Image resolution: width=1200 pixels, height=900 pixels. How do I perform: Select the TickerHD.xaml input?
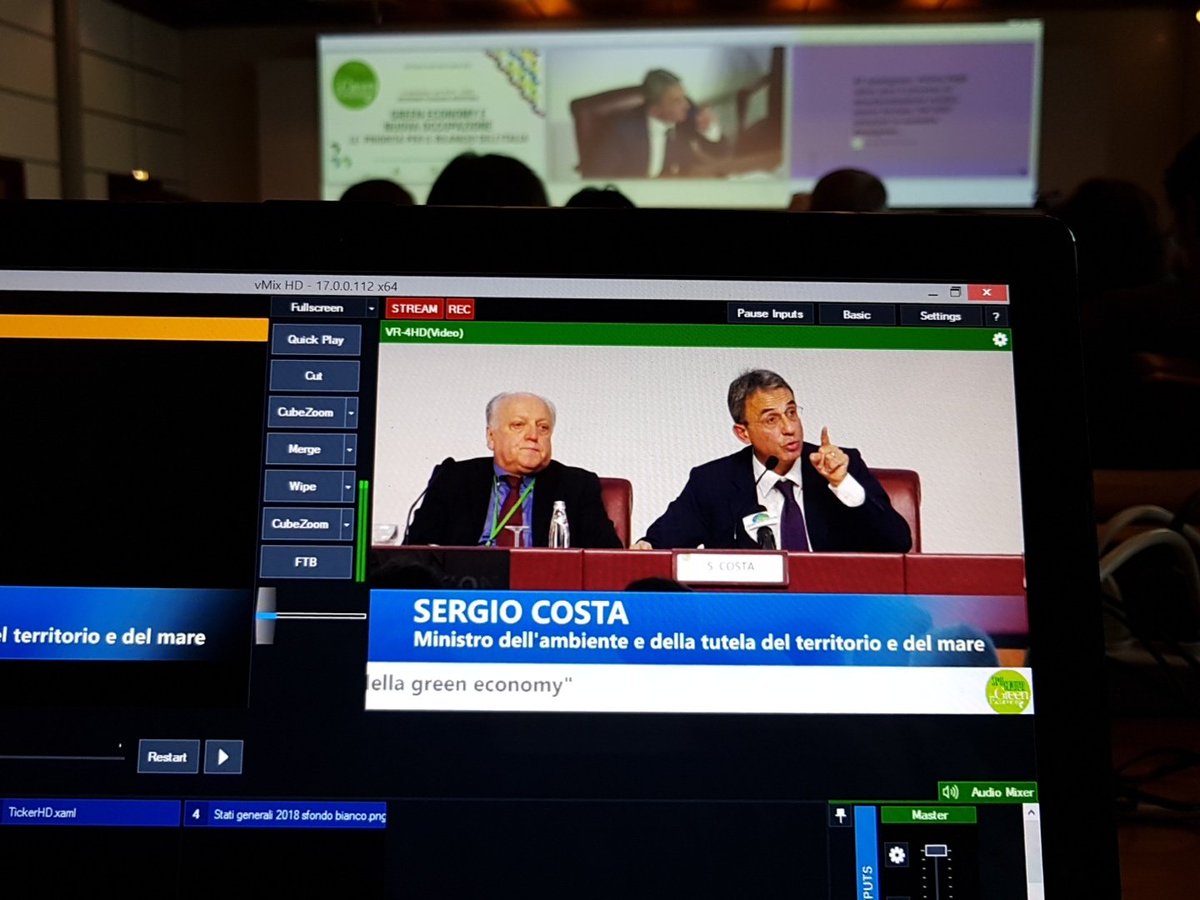[x=90, y=813]
